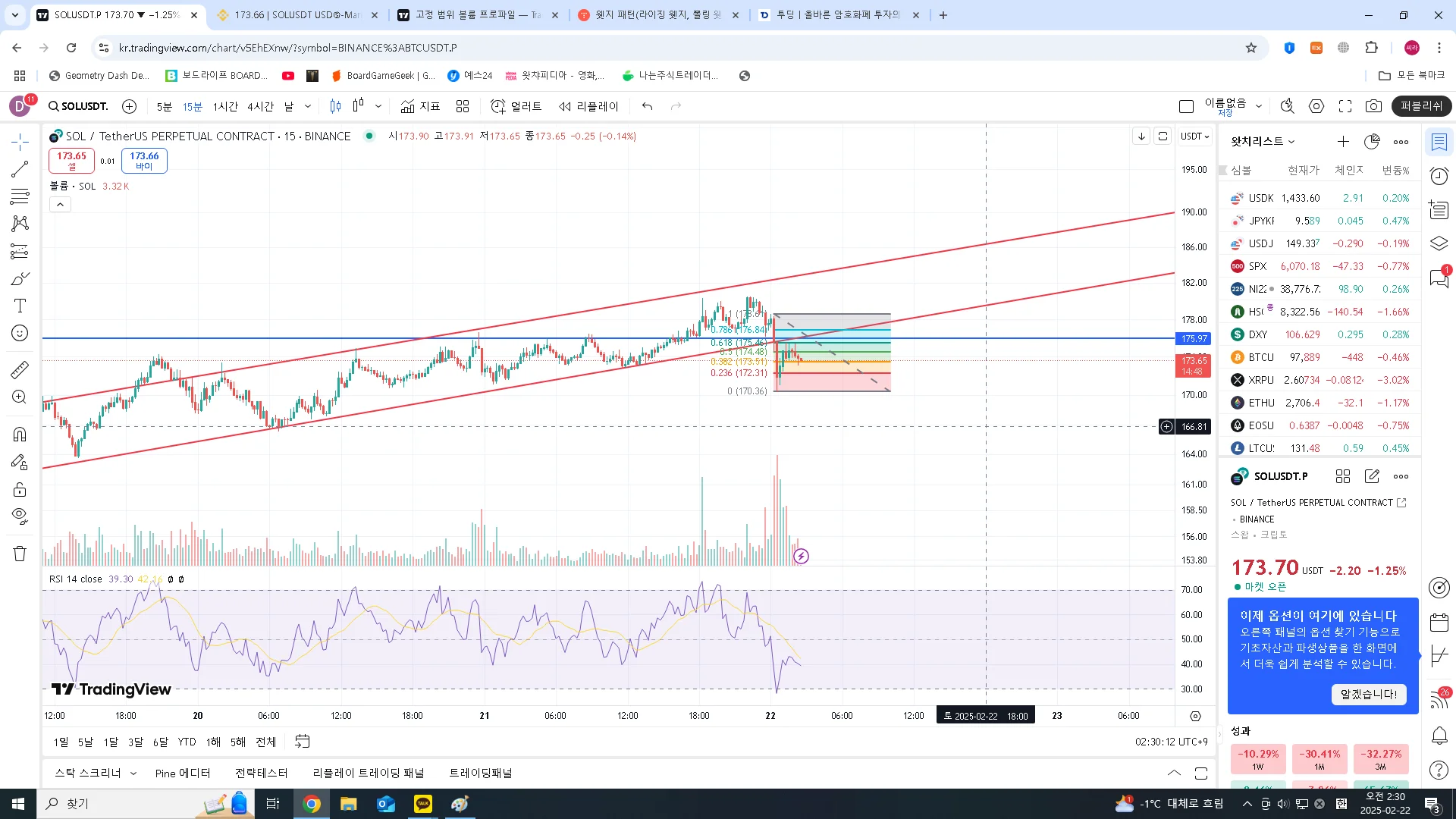Click the 알겠습니다! button
1456x819 pixels.
coord(1368,694)
